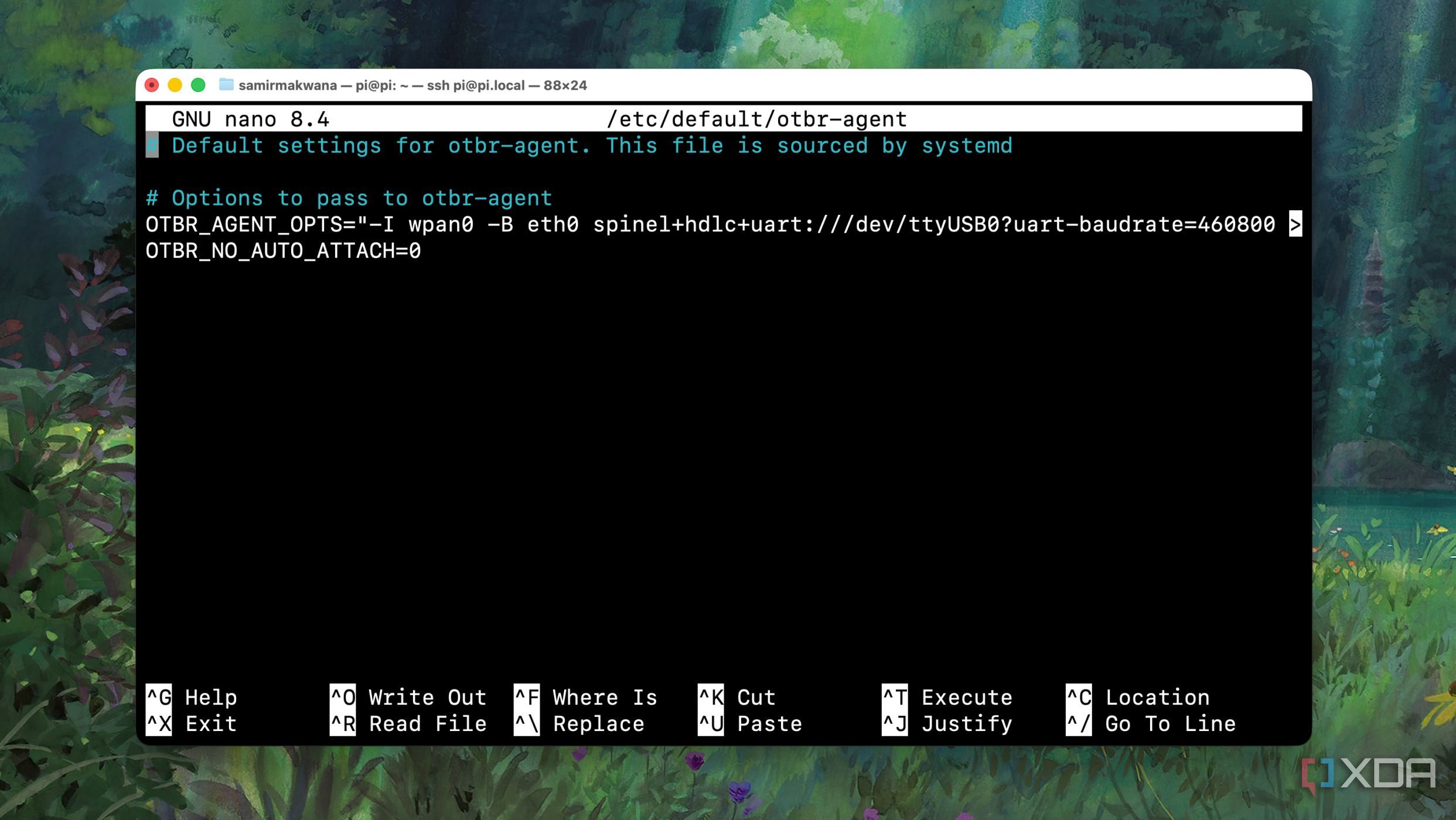The width and height of the screenshot is (1456, 820).
Task: Click the line overflow > indicator
Action: pos(1295,224)
